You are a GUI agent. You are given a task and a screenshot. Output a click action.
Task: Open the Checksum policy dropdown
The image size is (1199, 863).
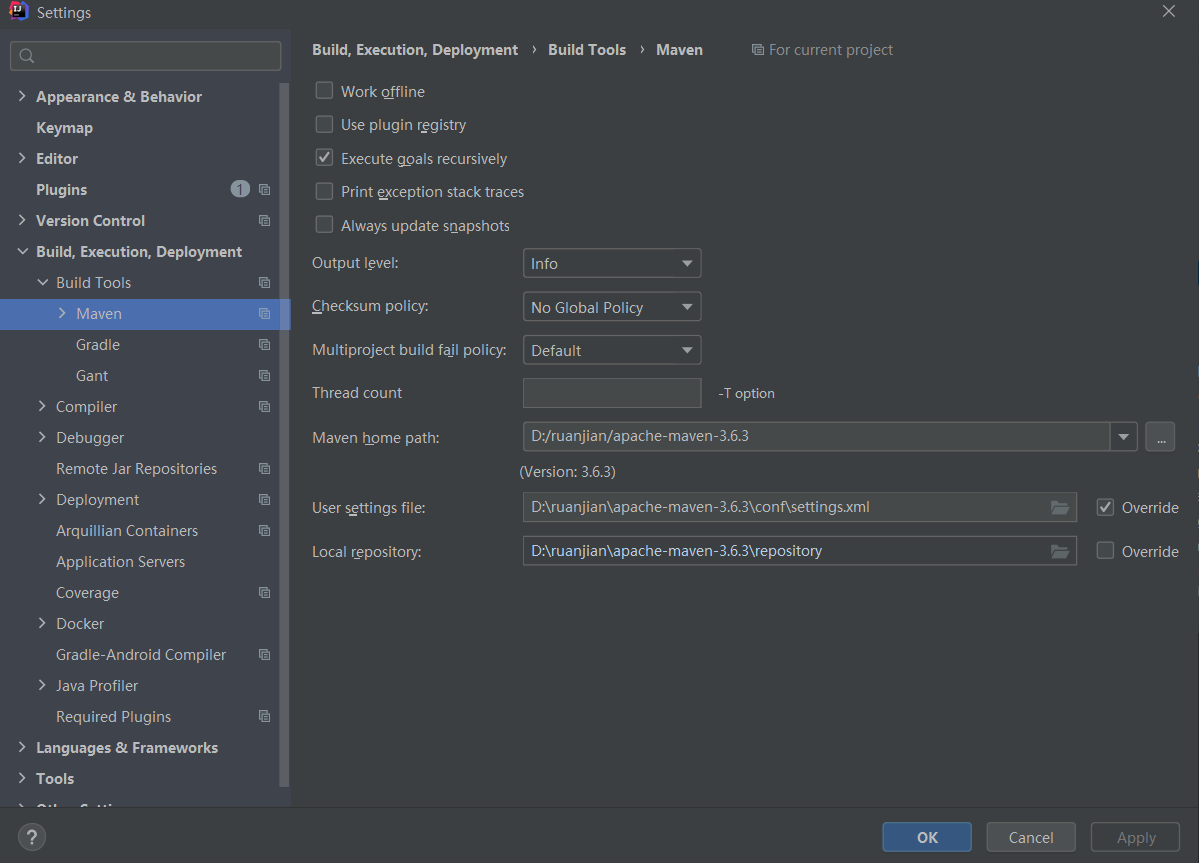coord(612,307)
